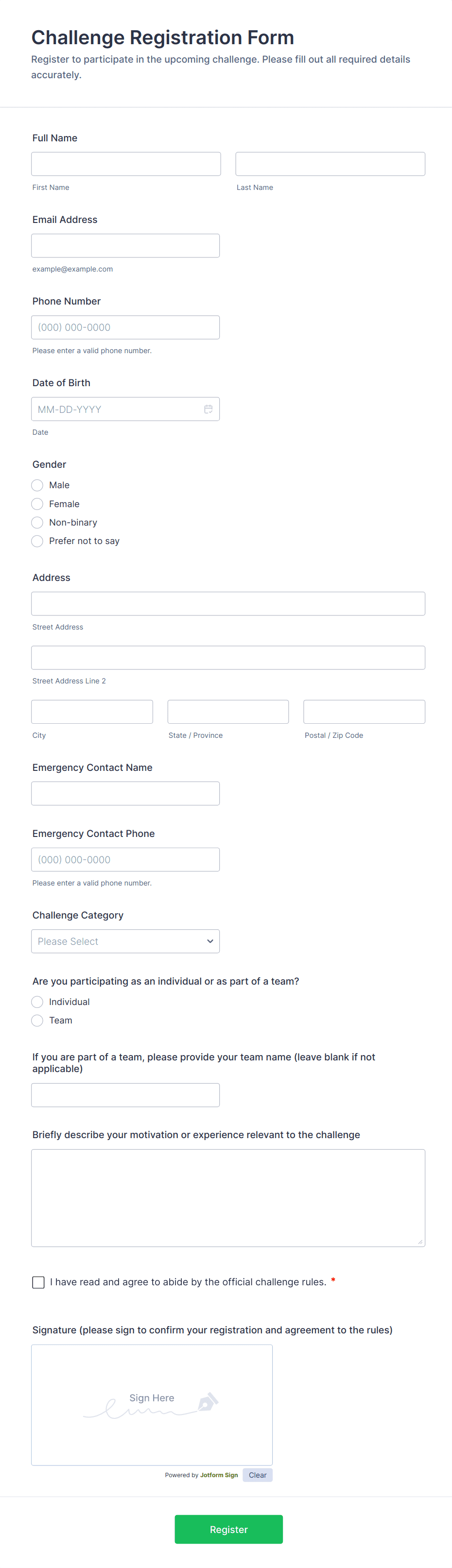Open the Jotform Sign link
The width and height of the screenshot is (452, 1568).
[219, 1475]
